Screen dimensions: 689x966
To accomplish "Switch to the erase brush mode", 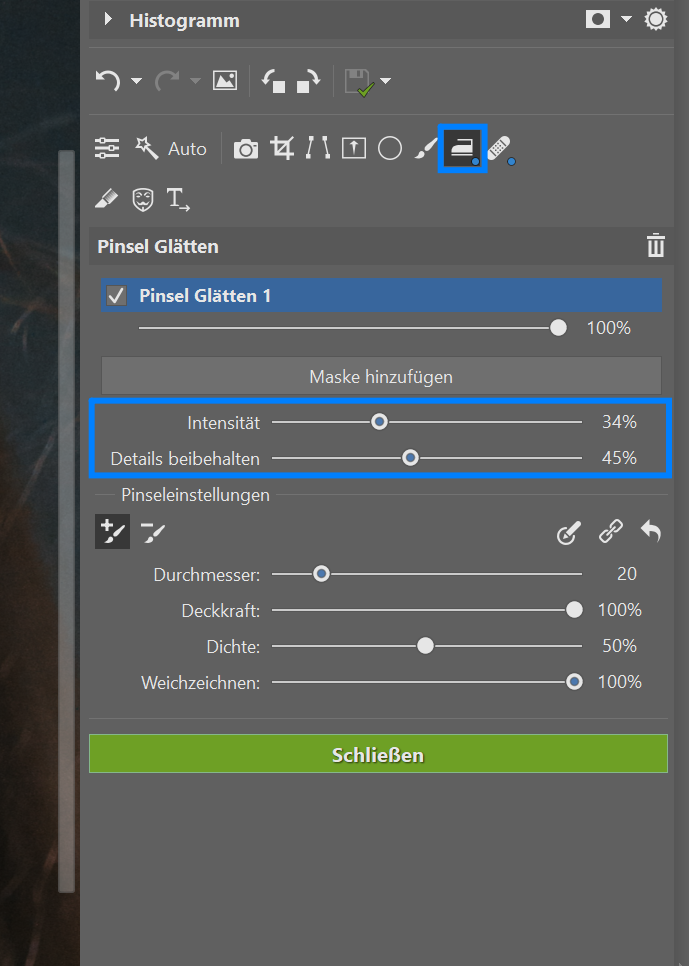I will [x=152, y=531].
